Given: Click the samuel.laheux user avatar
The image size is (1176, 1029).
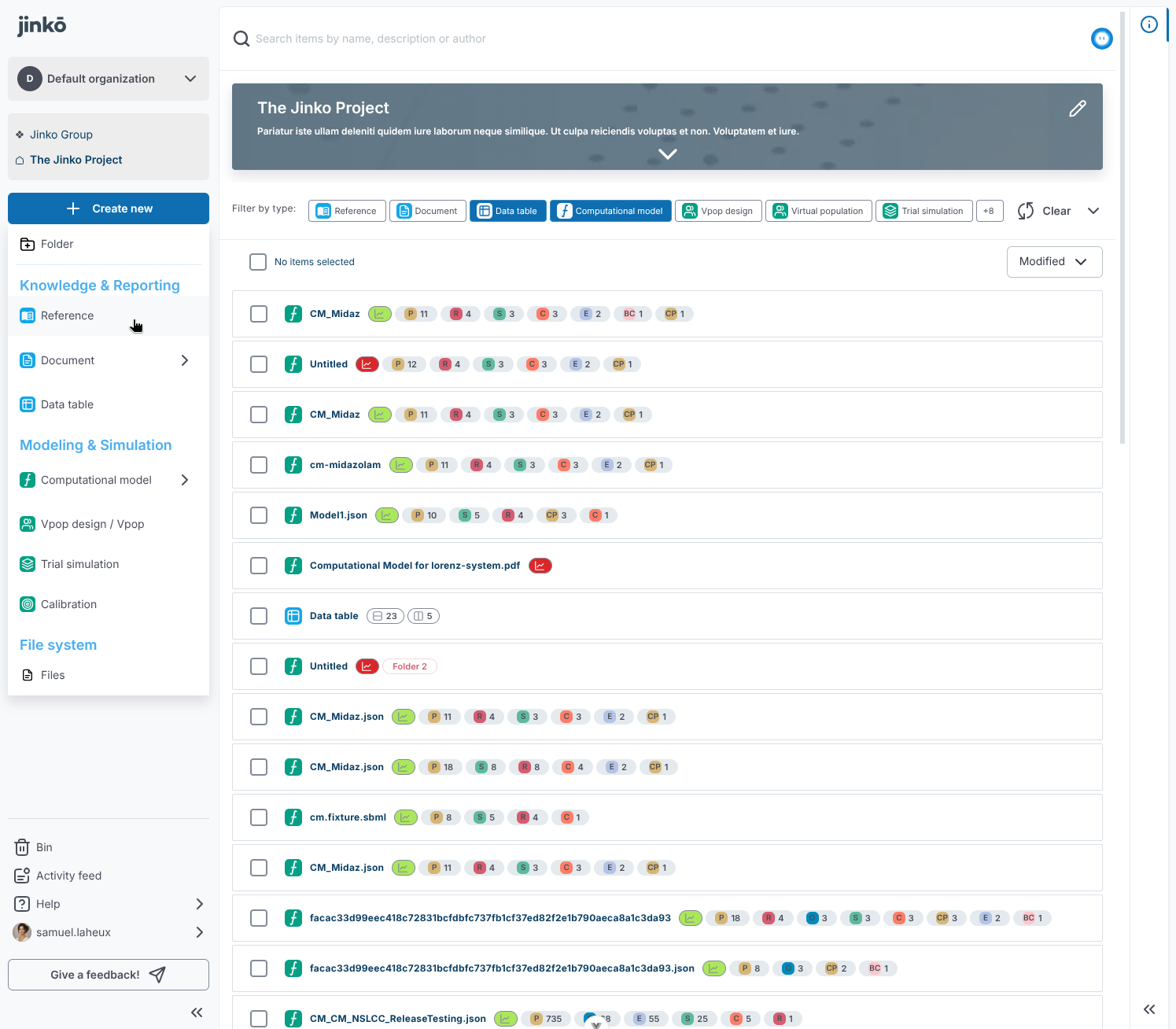Looking at the screenshot, I should click(22, 932).
